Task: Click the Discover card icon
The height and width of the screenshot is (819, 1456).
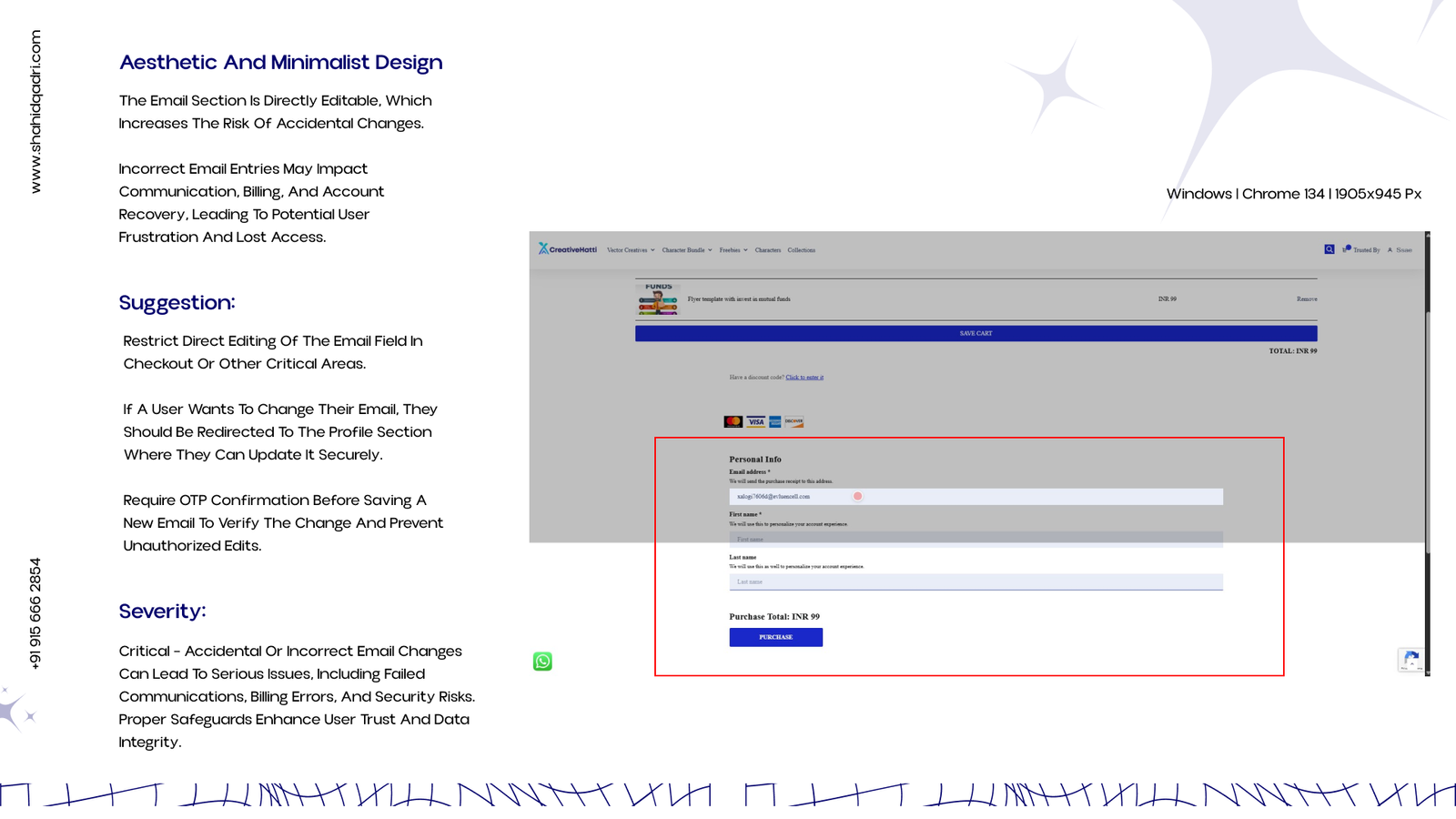Action: (x=794, y=421)
